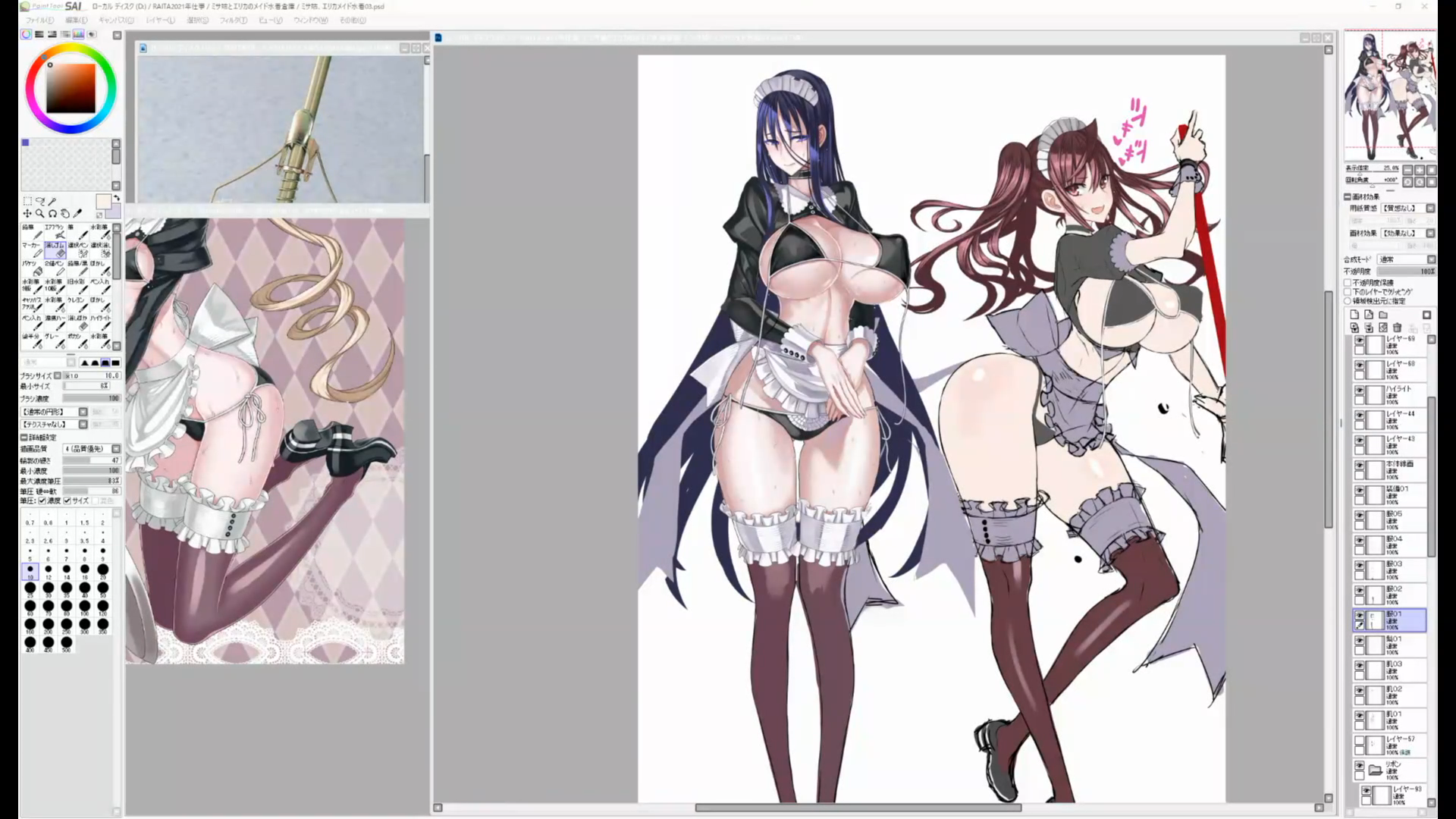Image resolution: width=1456 pixels, height=819 pixels.
Task: Collapse the 詳細設定 section
Action: (x=24, y=438)
